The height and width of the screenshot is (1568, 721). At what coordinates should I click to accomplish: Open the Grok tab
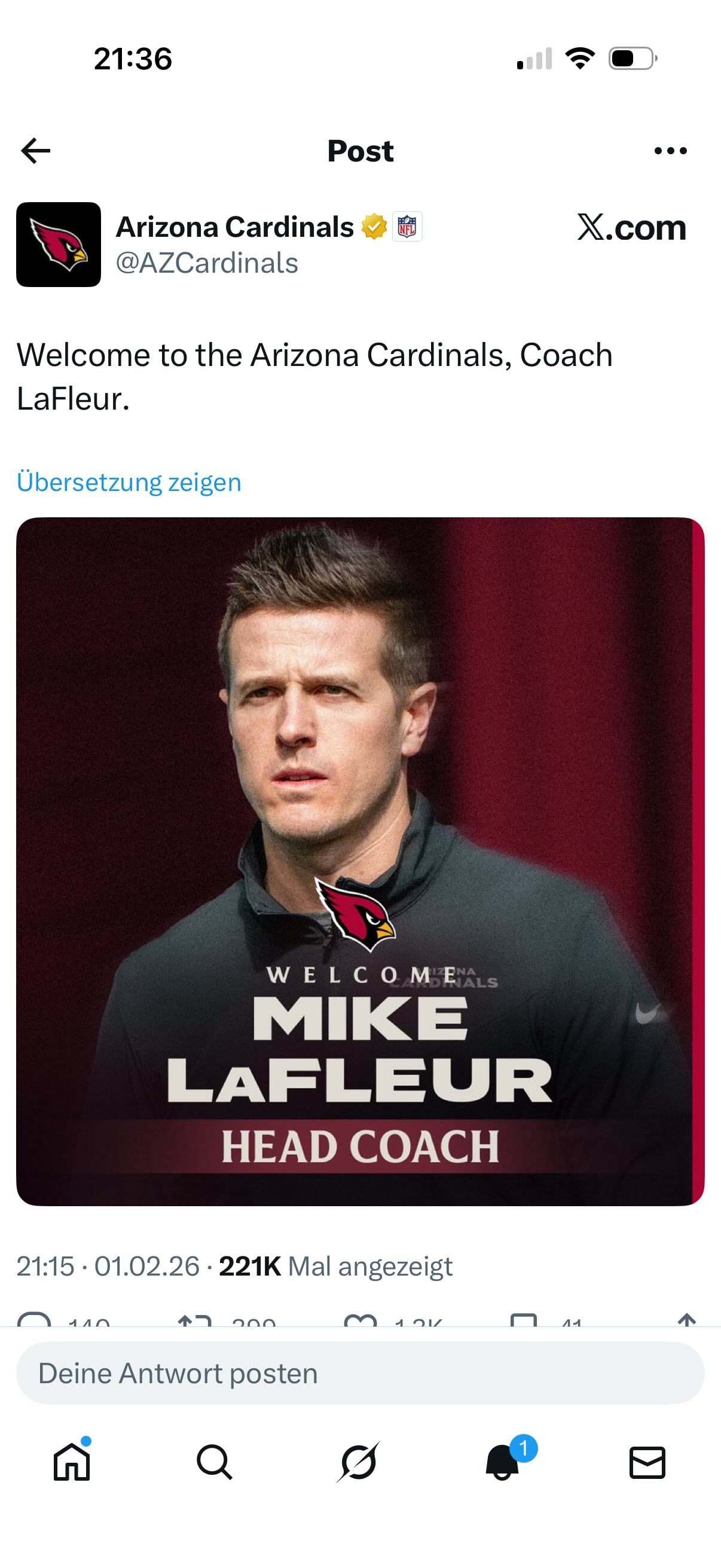tap(359, 1462)
